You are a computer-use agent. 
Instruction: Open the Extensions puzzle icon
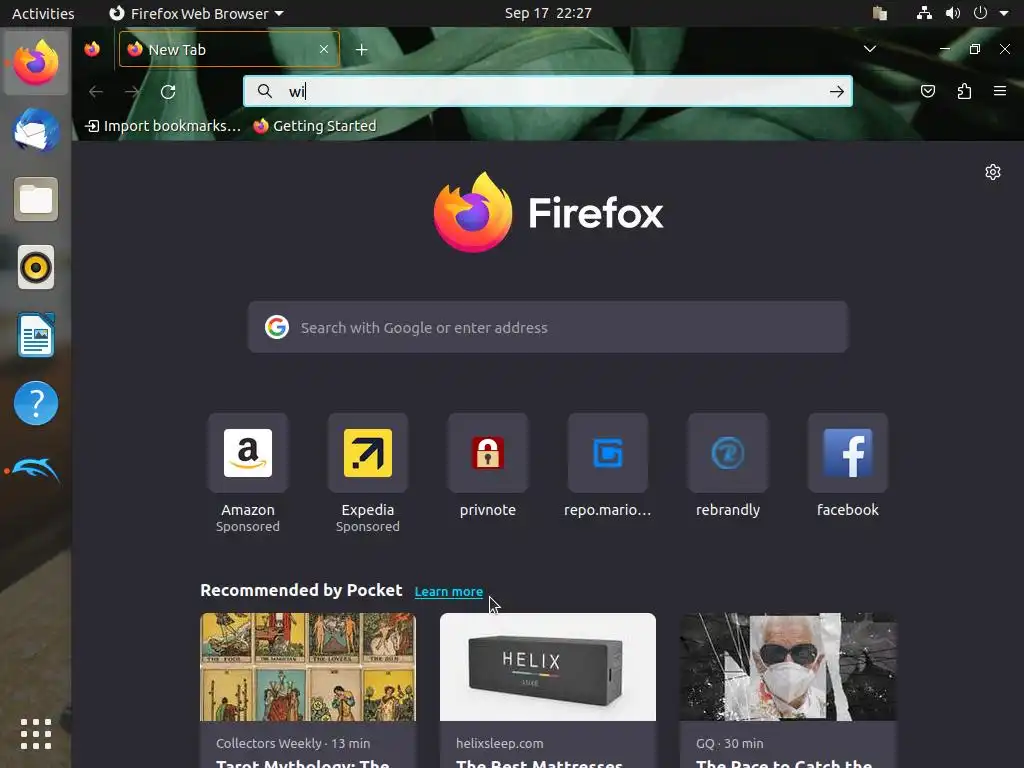964,91
